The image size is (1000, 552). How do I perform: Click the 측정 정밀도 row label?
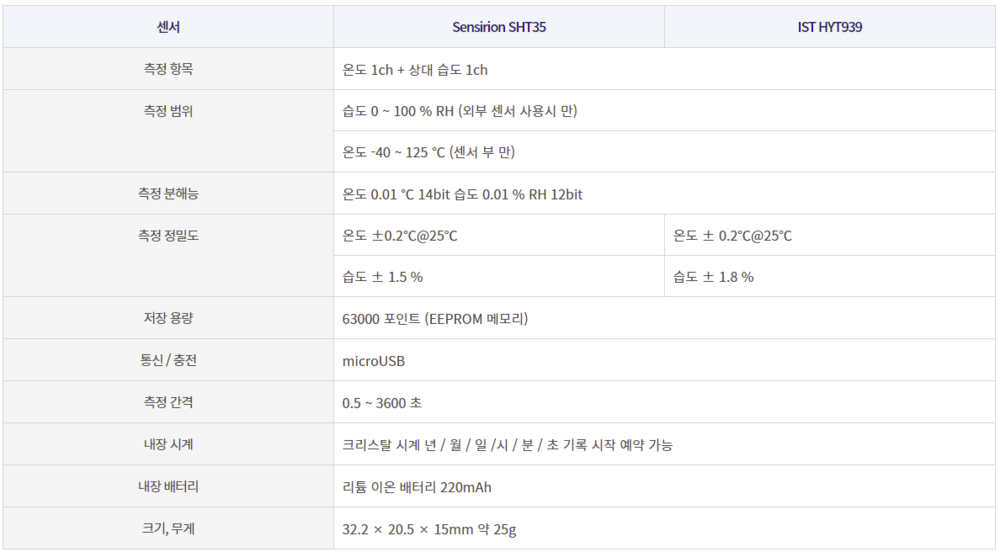point(168,236)
